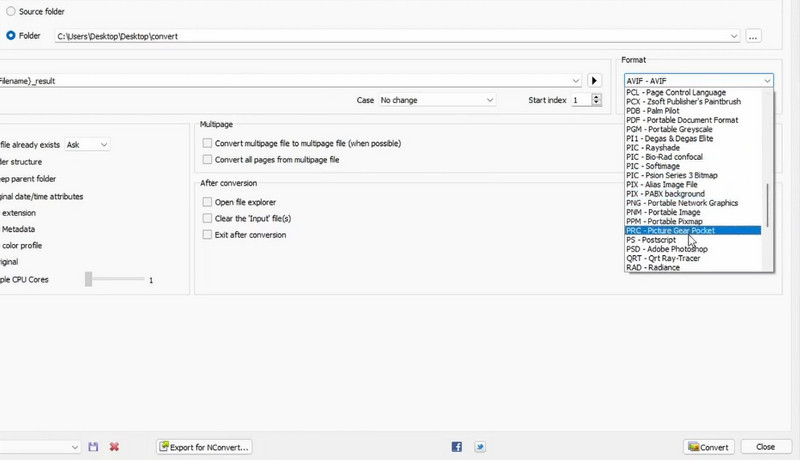
Task: Open the file already exists Ask dropdown
Action: 87,145
